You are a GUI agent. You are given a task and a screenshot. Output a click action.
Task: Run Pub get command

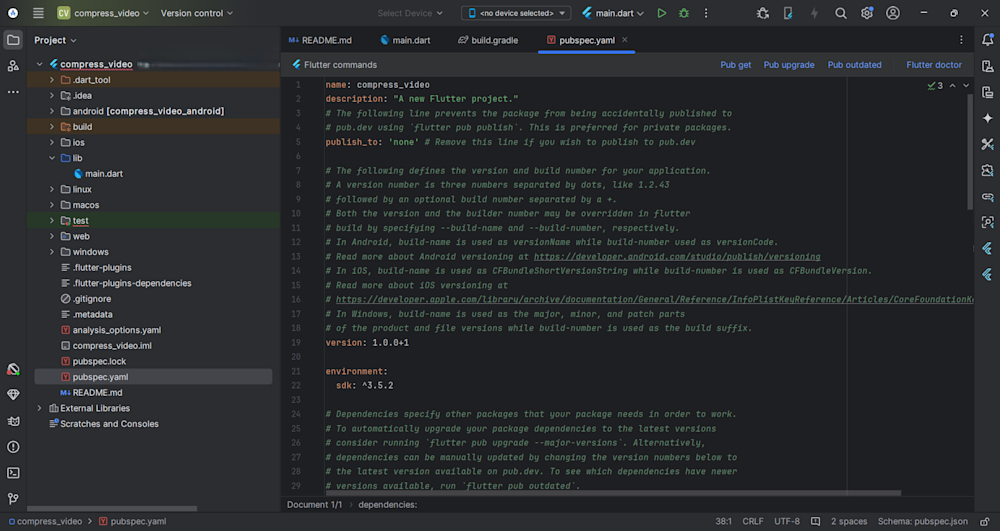click(x=735, y=65)
